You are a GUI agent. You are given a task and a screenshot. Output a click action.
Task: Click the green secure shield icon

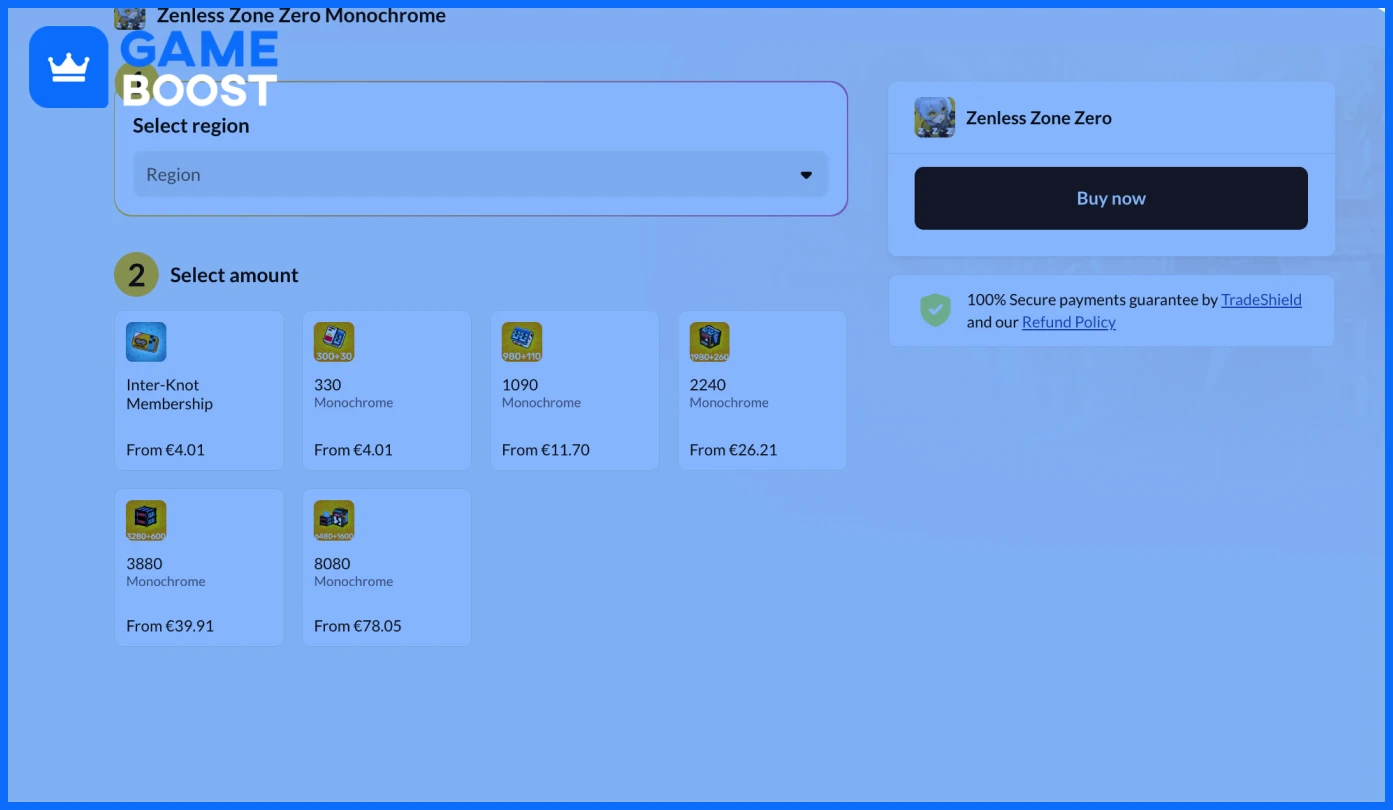[x=935, y=310]
